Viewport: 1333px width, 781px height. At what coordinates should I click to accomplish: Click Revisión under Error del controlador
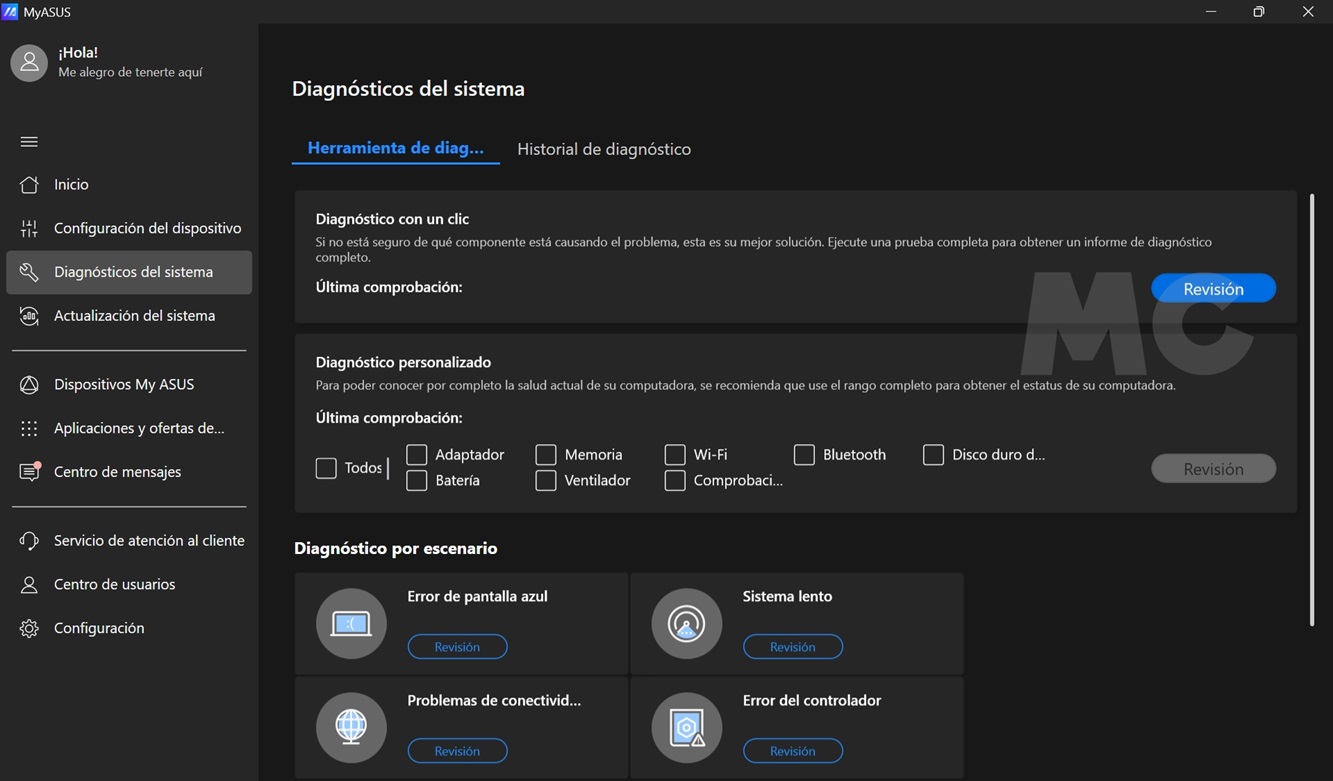(792, 751)
